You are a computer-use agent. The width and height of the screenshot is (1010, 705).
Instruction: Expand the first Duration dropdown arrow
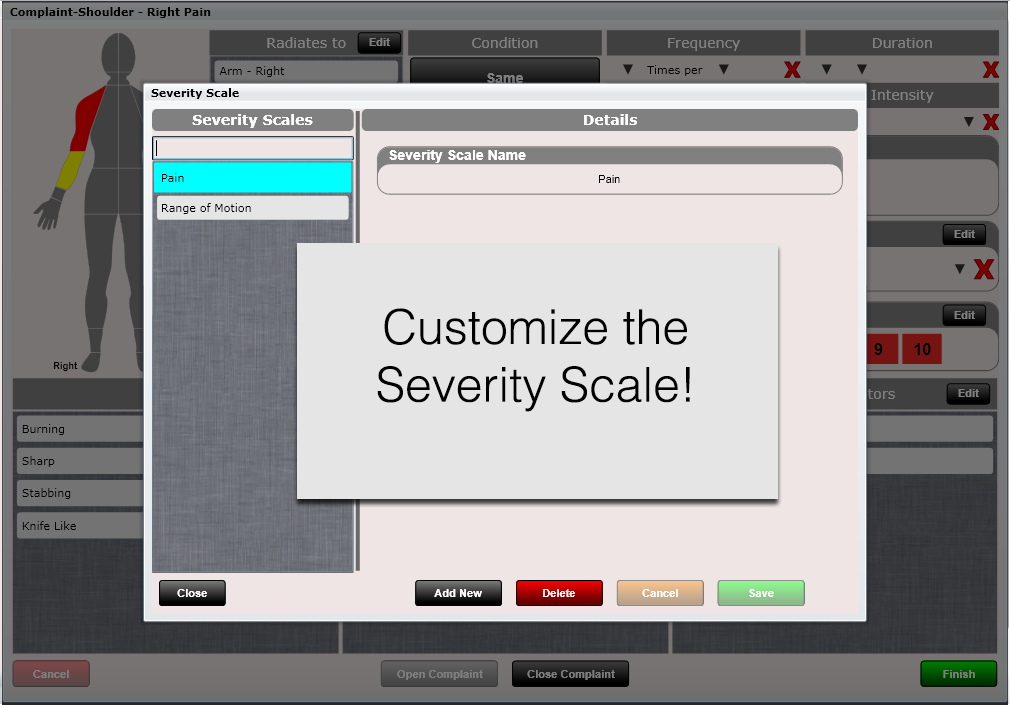tap(826, 70)
